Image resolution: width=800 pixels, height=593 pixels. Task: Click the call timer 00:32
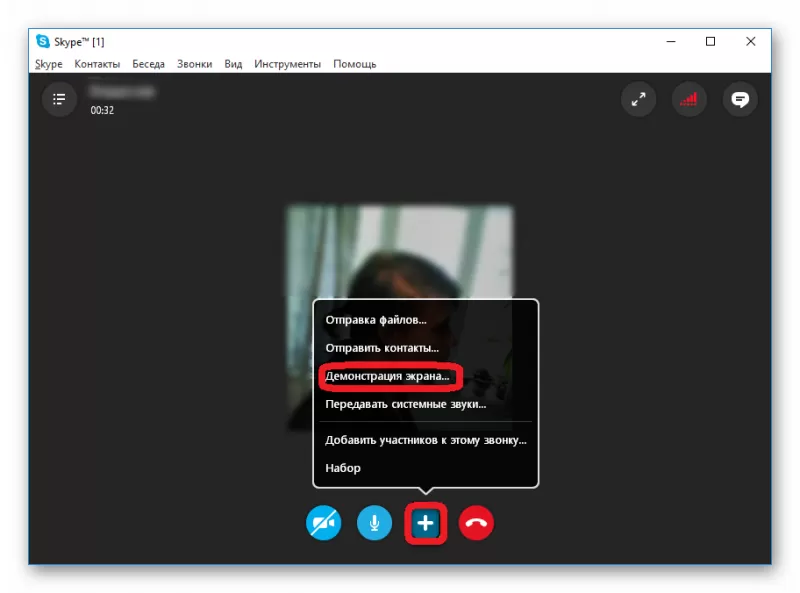(102, 110)
